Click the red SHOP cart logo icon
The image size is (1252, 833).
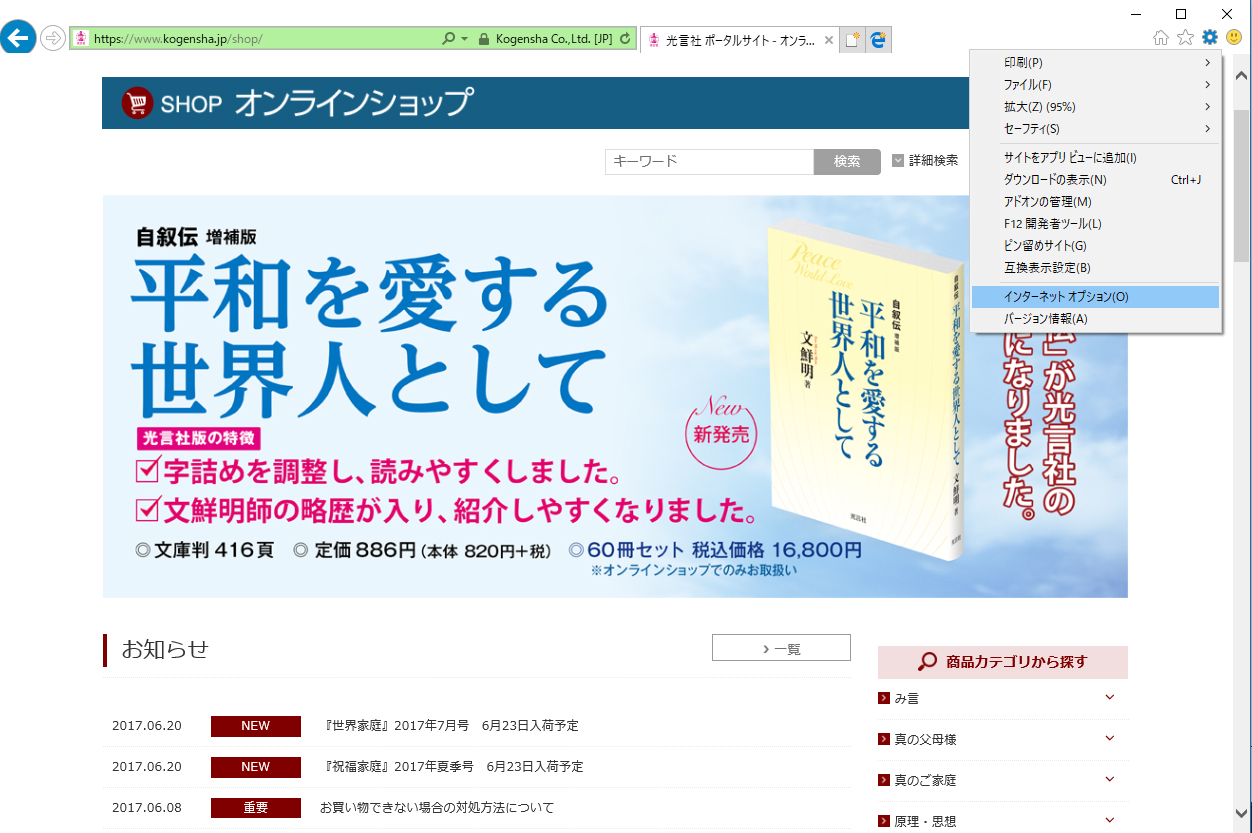(136, 103)
